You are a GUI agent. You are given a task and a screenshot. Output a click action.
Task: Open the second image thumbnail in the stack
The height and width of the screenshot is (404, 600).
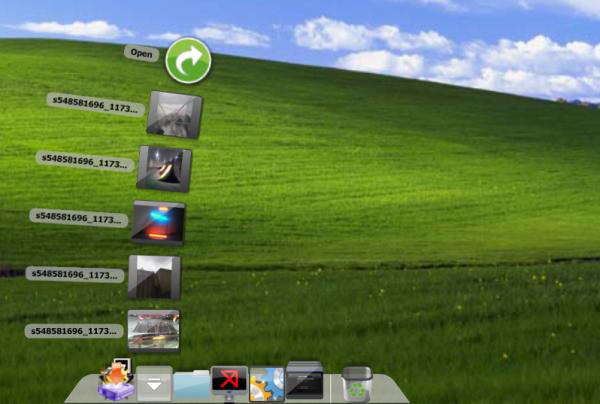164,167
